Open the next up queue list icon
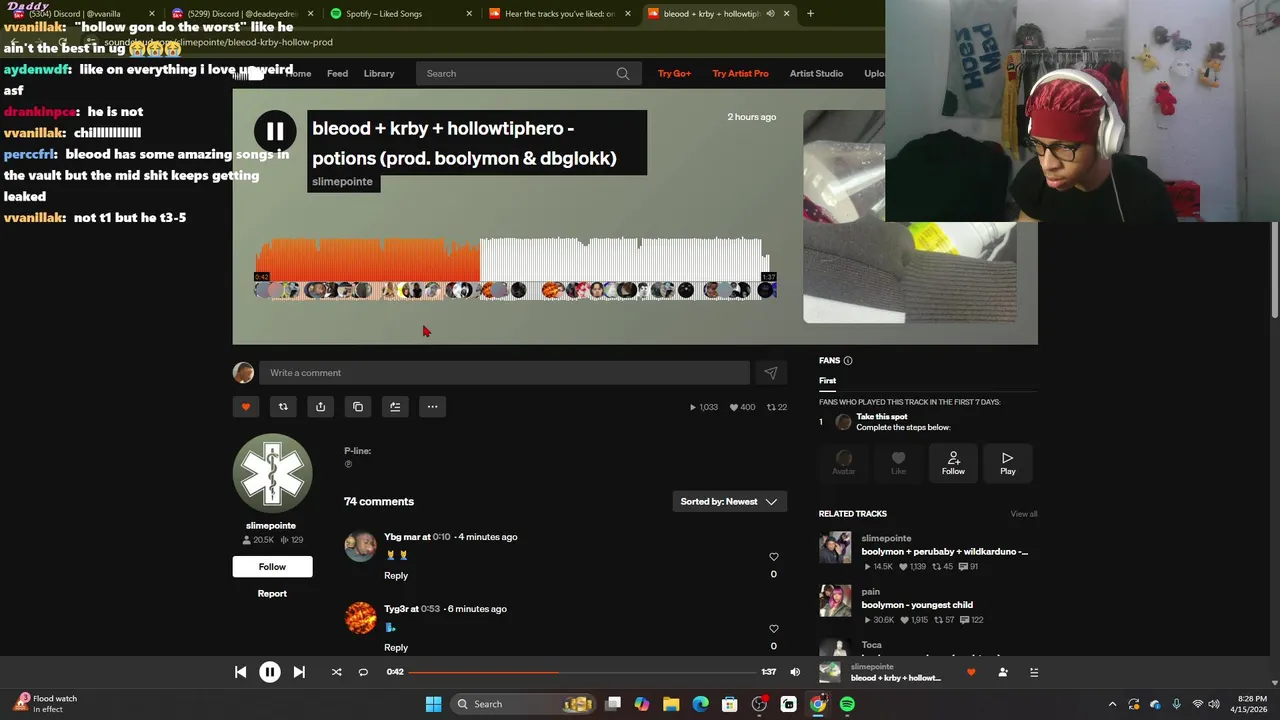The image size is (1280, 720). 1034,672
